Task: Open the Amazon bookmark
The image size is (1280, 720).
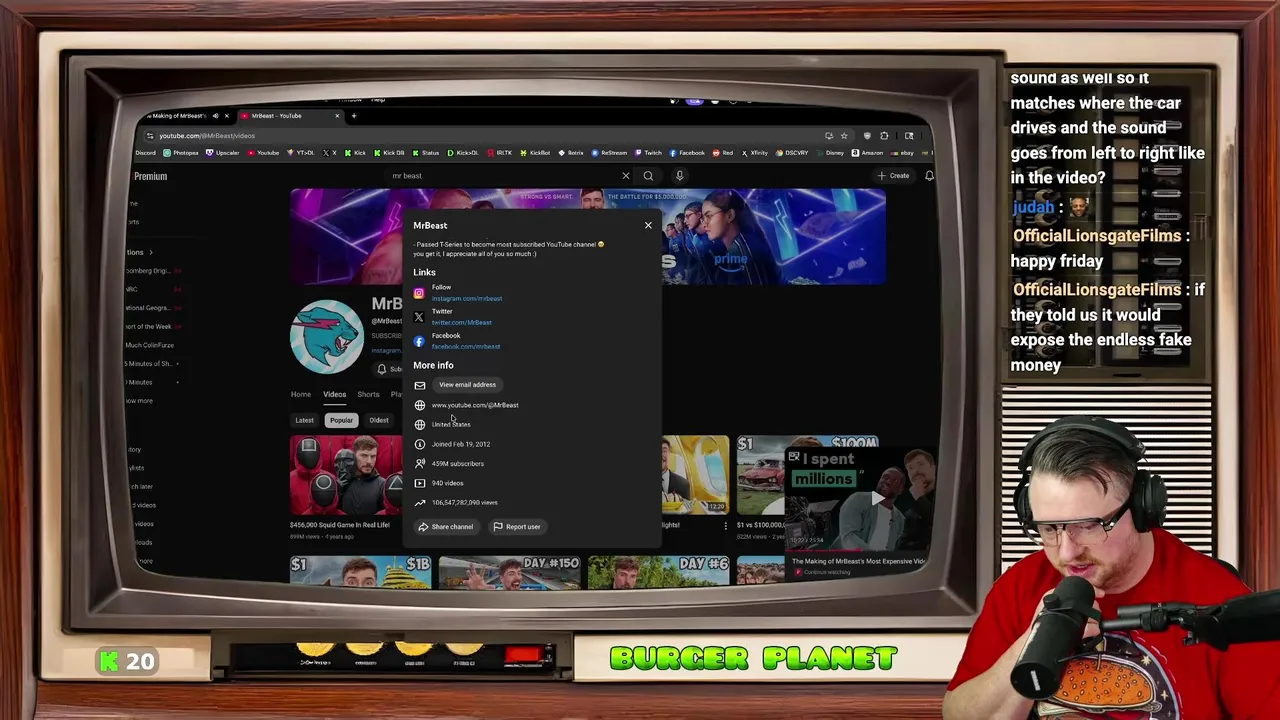Action: pyautogui.click(x=868, y=153)
